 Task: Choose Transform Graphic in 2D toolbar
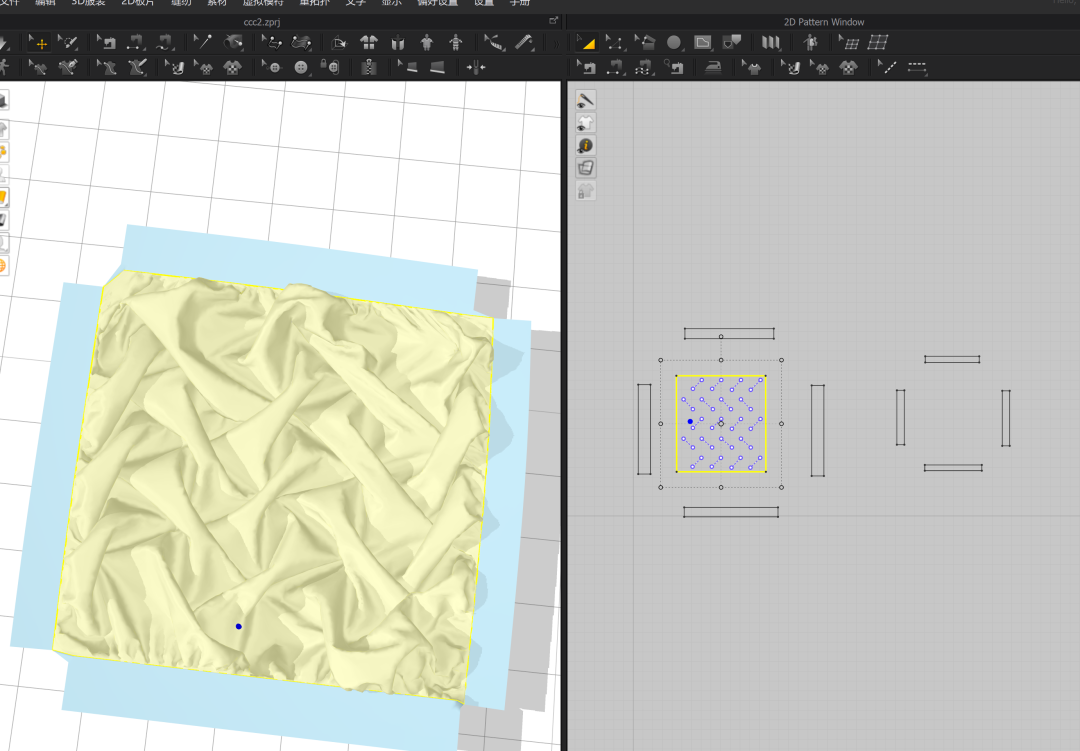820,68
